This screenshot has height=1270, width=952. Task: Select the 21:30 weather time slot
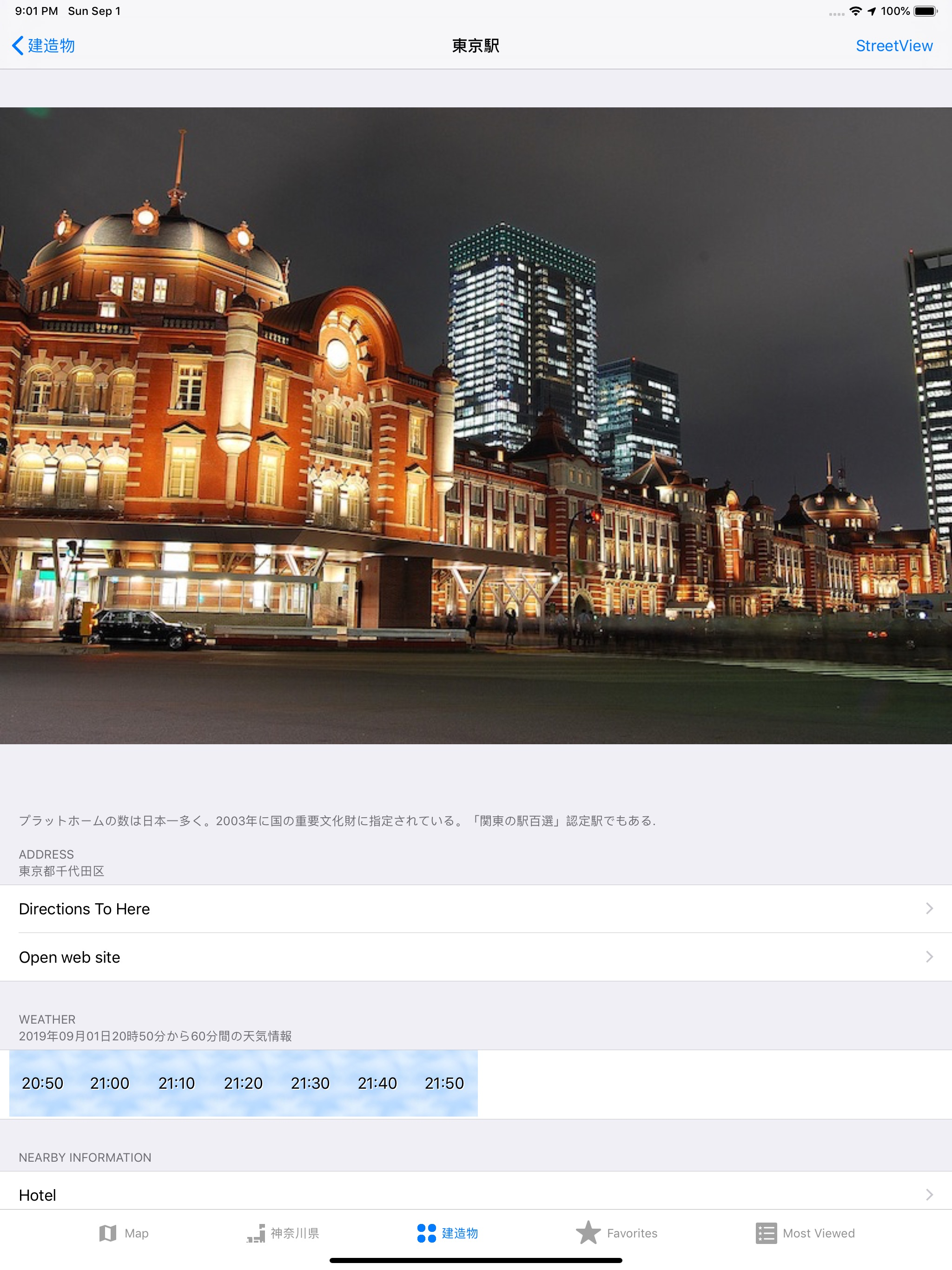pyautogui.click(x=310, y=1083)
